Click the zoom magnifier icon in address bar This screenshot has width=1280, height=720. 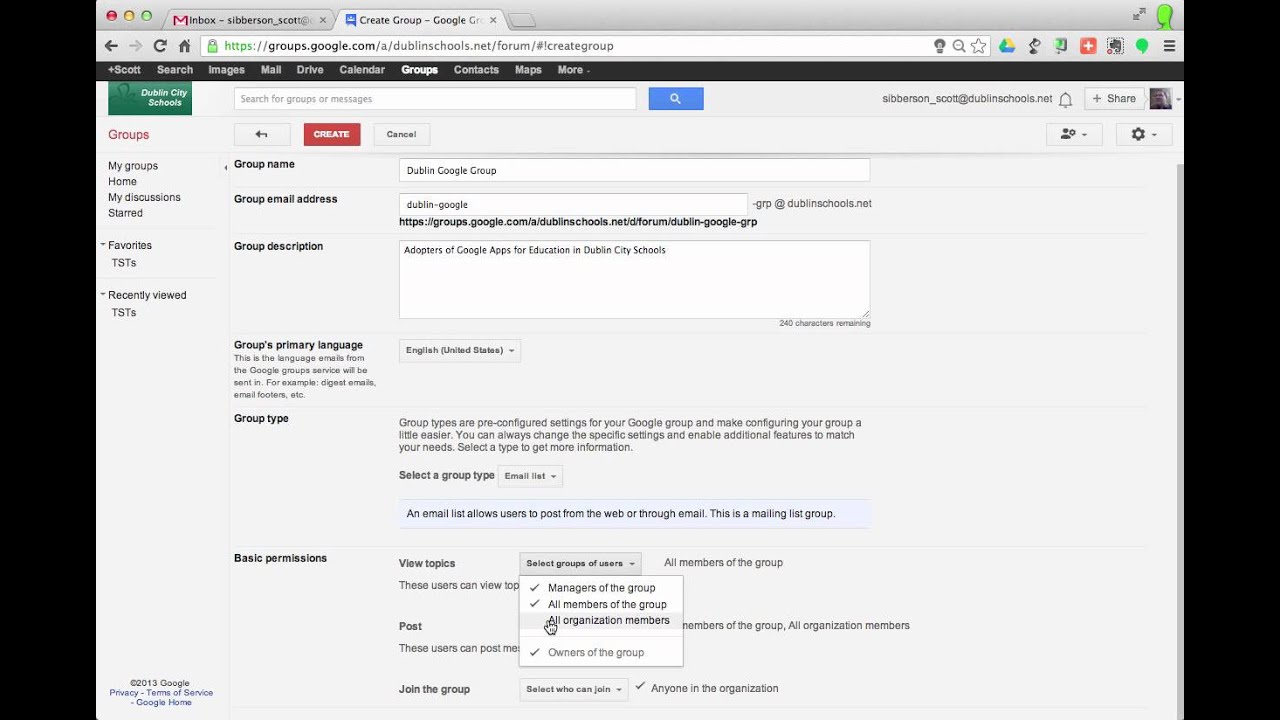[959, 46]
